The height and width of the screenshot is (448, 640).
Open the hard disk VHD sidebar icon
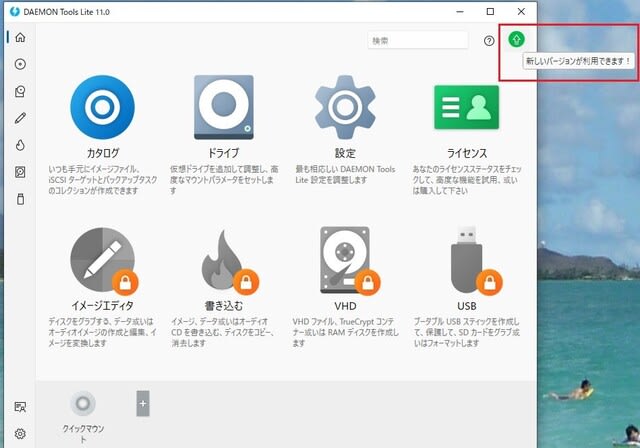click(x=20, y=172)
